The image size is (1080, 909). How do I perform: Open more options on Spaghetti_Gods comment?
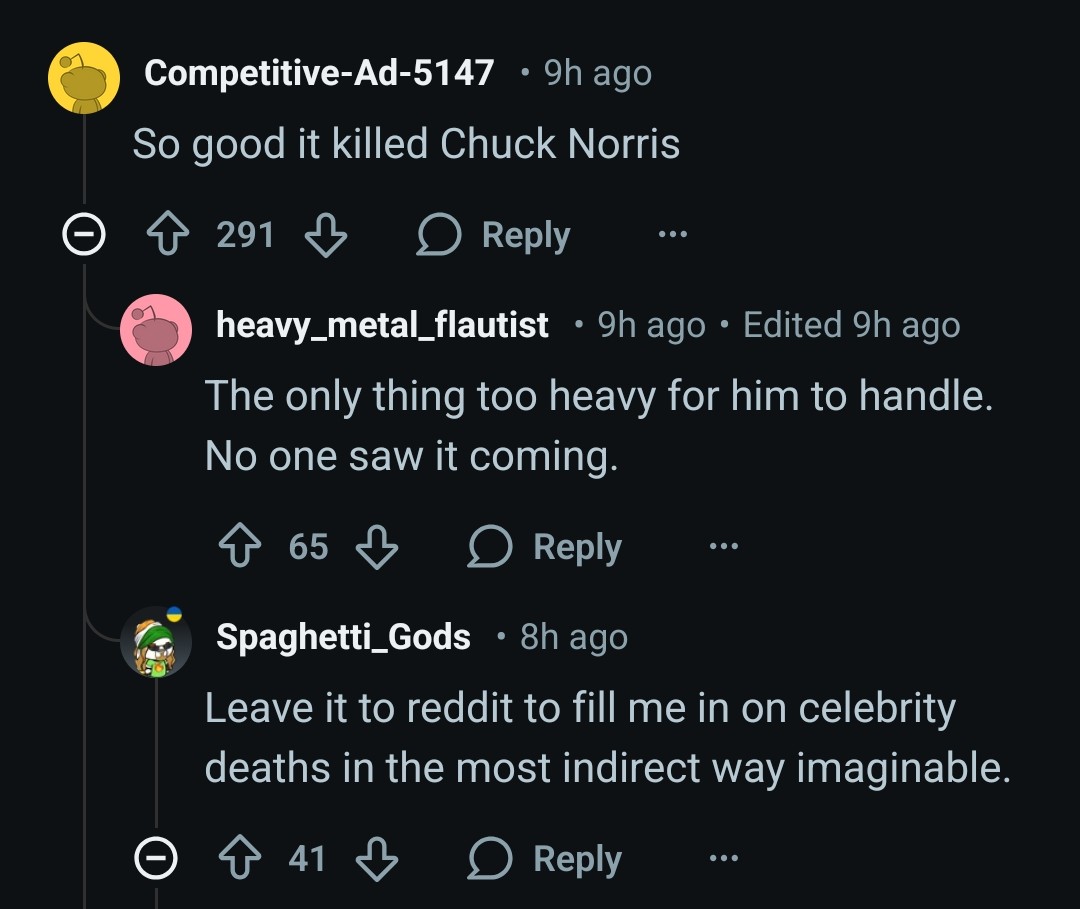tap(724, 859)
